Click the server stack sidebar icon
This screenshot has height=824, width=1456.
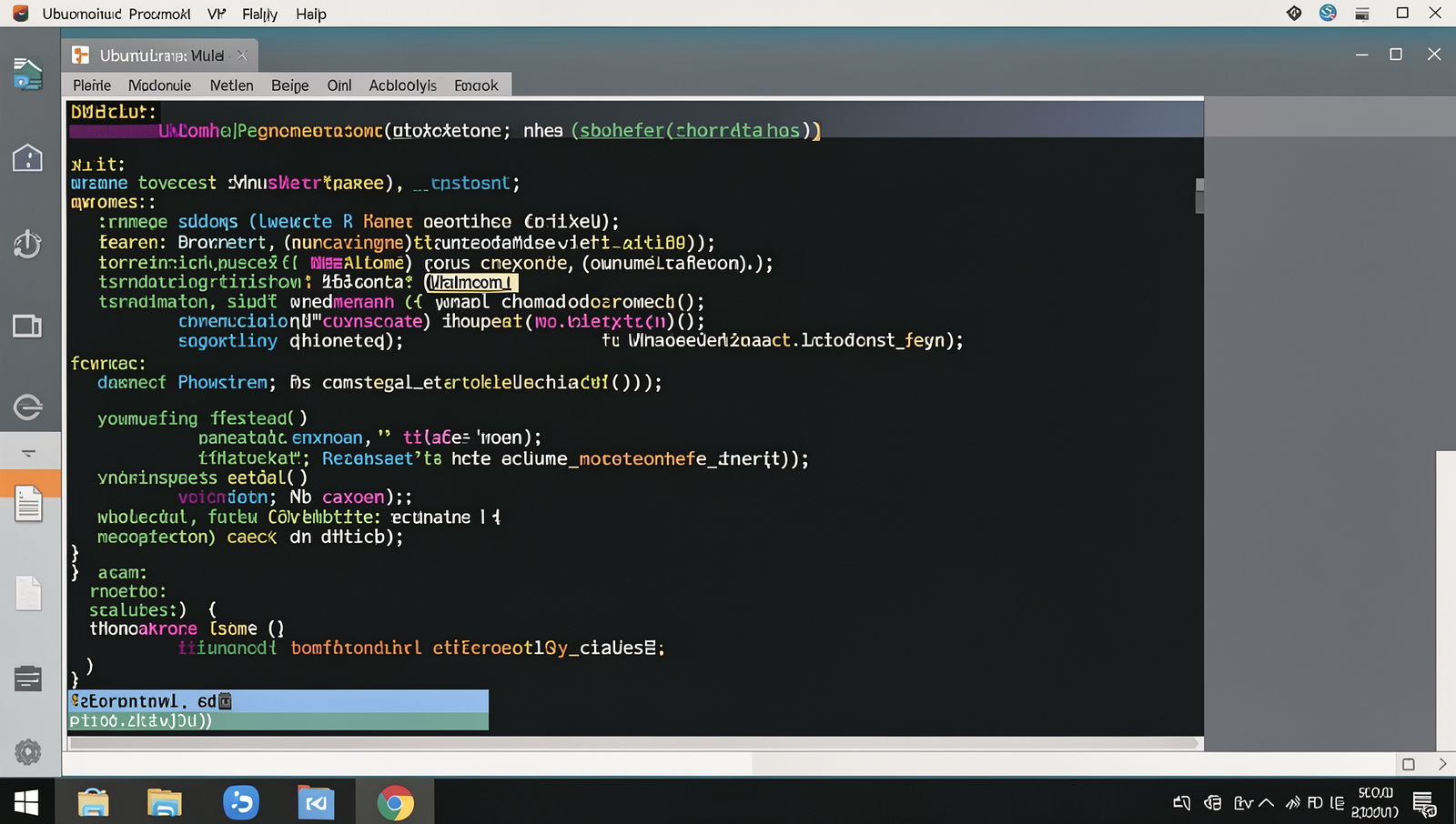(x=27, y=75)
